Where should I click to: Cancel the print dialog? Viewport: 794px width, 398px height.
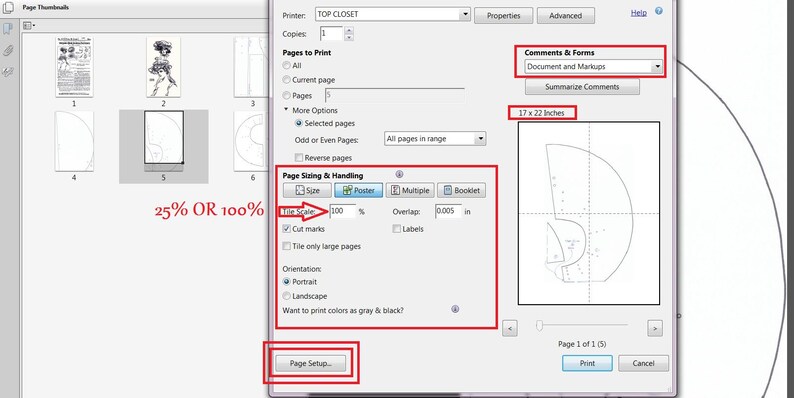643,363
